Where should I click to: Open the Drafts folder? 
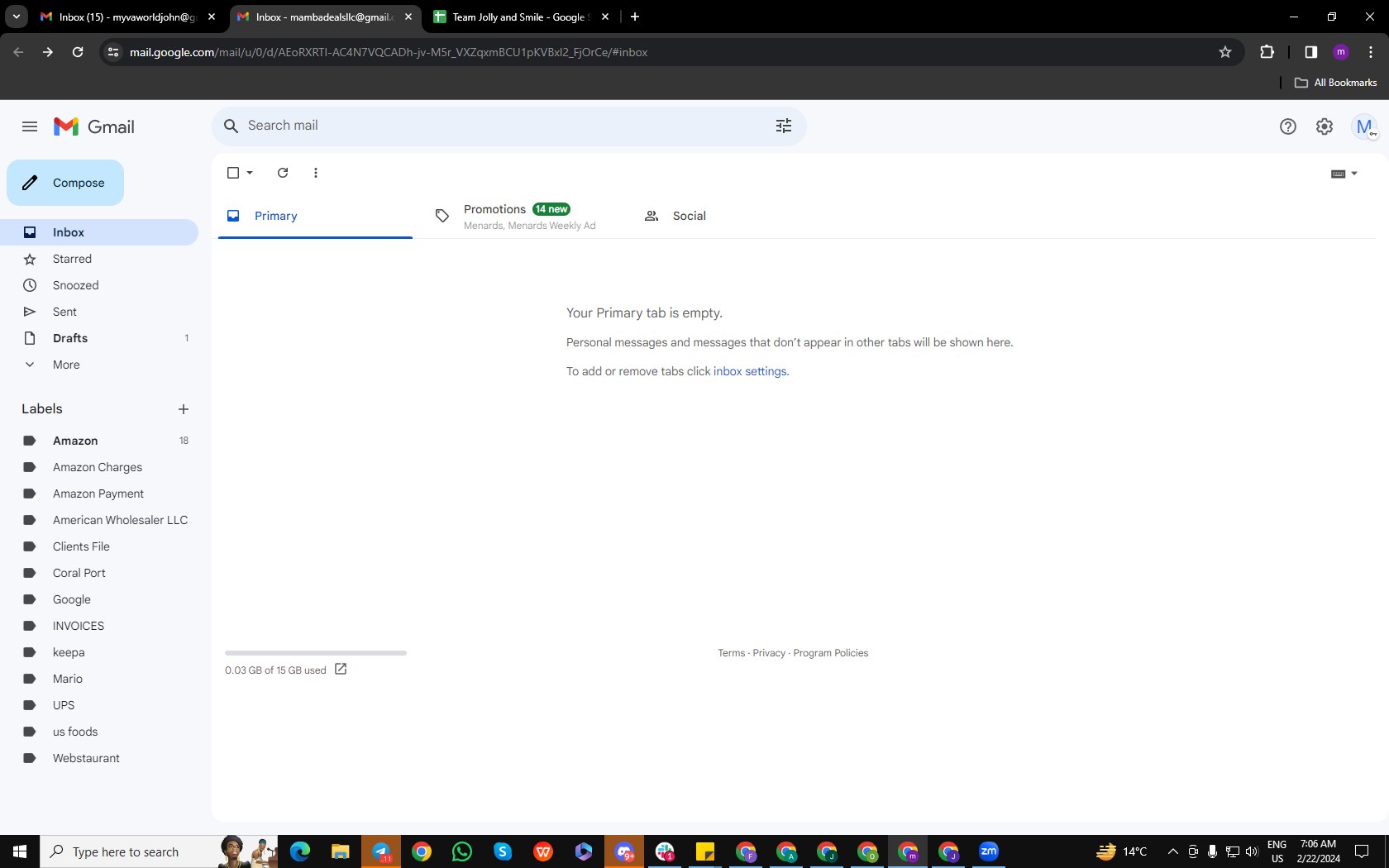point(99,338)
